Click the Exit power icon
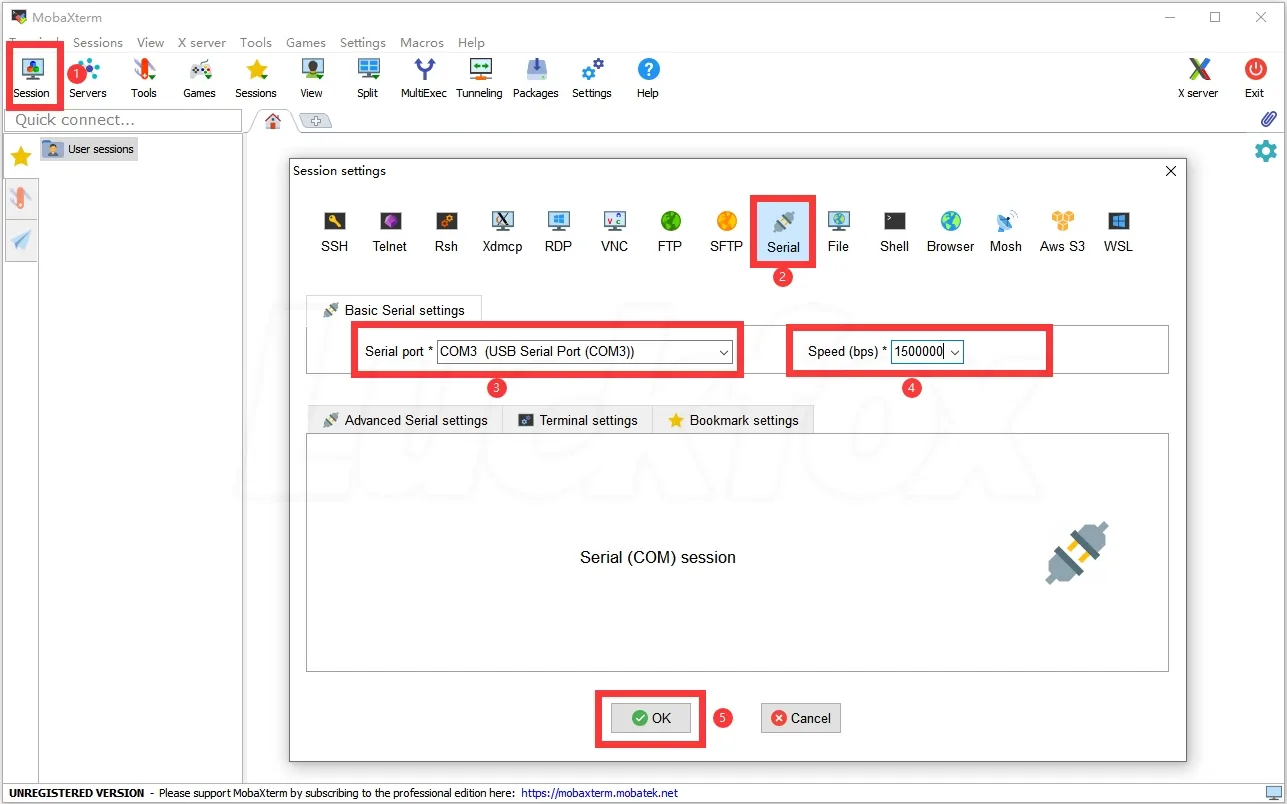The height and width of the screenshot is (804, 1287). (x=1255, y=78)
